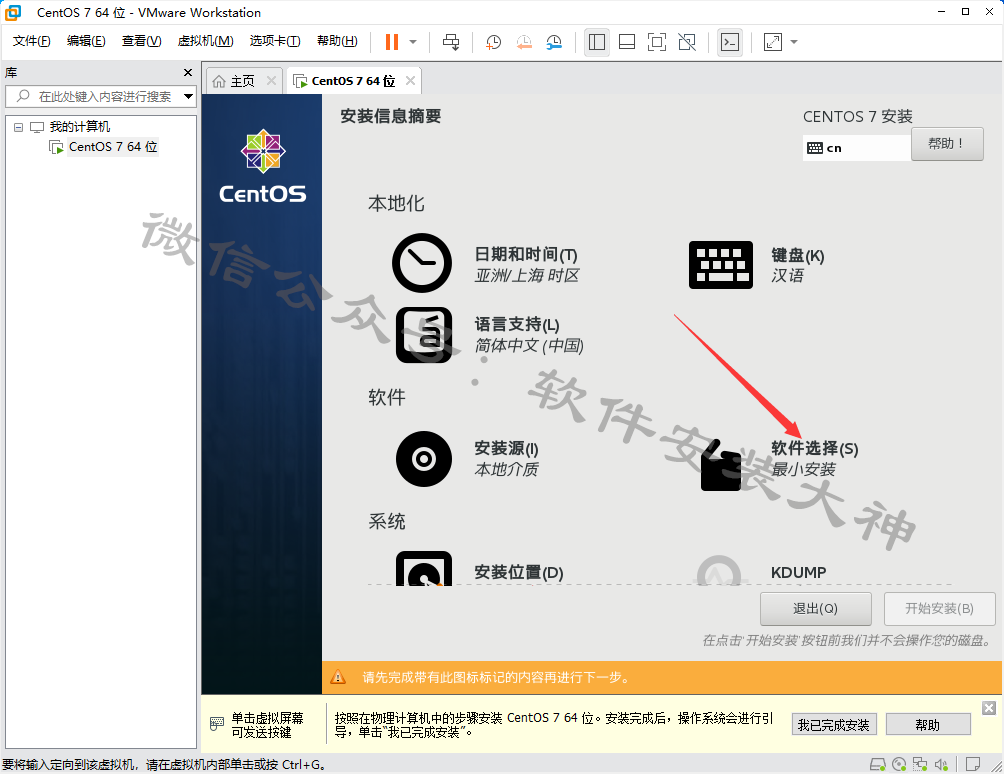The width and height of the screenshot is (1004, 774).
Task: Revert the VM to snapshot
Action: pyautogui.click(x=524, y=42)
